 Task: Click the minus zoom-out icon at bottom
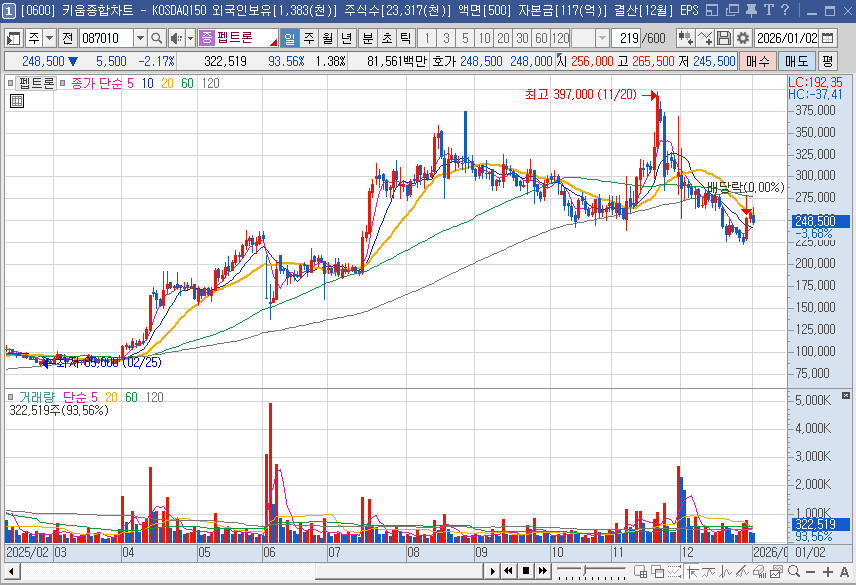[811, 571]
